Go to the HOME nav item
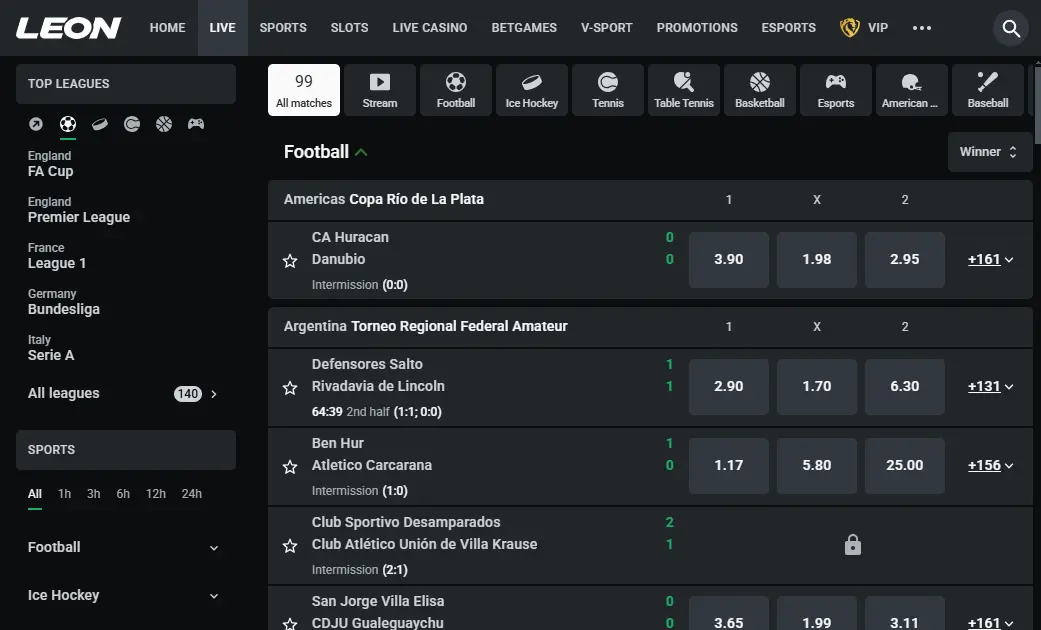 (167, 28)
